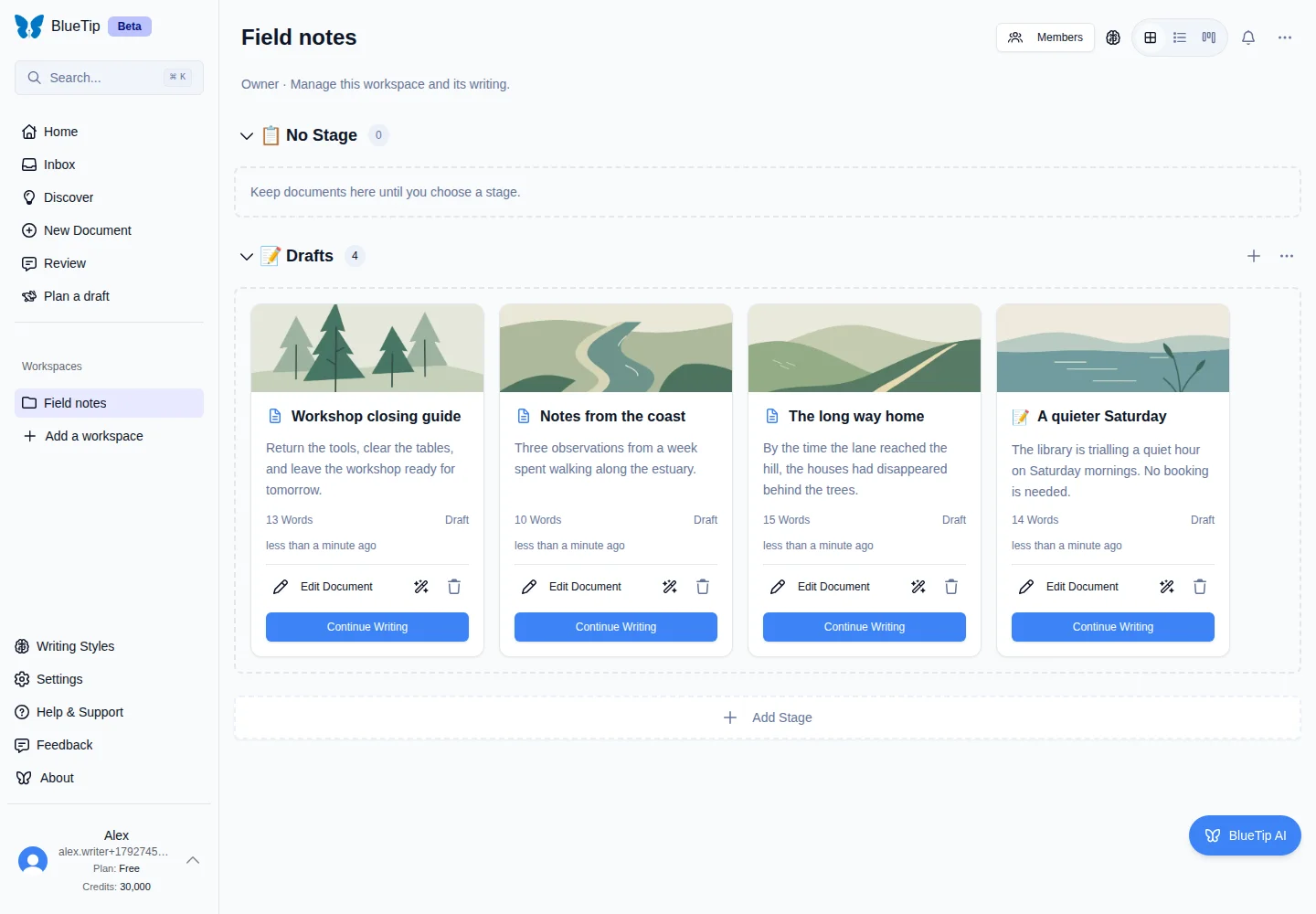Edit Document for Notes from the coast
The width and height of the screenshot is (1316, 914).
(572, 587)
